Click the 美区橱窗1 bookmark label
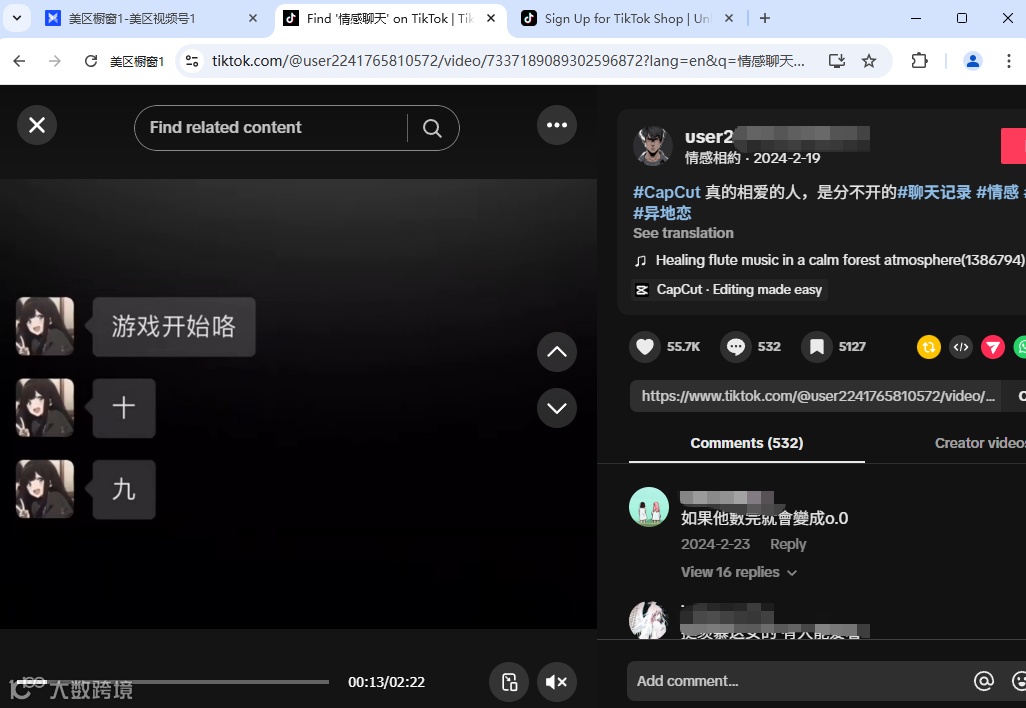This screenshot has width=1026, height=708. coord(136,62)
